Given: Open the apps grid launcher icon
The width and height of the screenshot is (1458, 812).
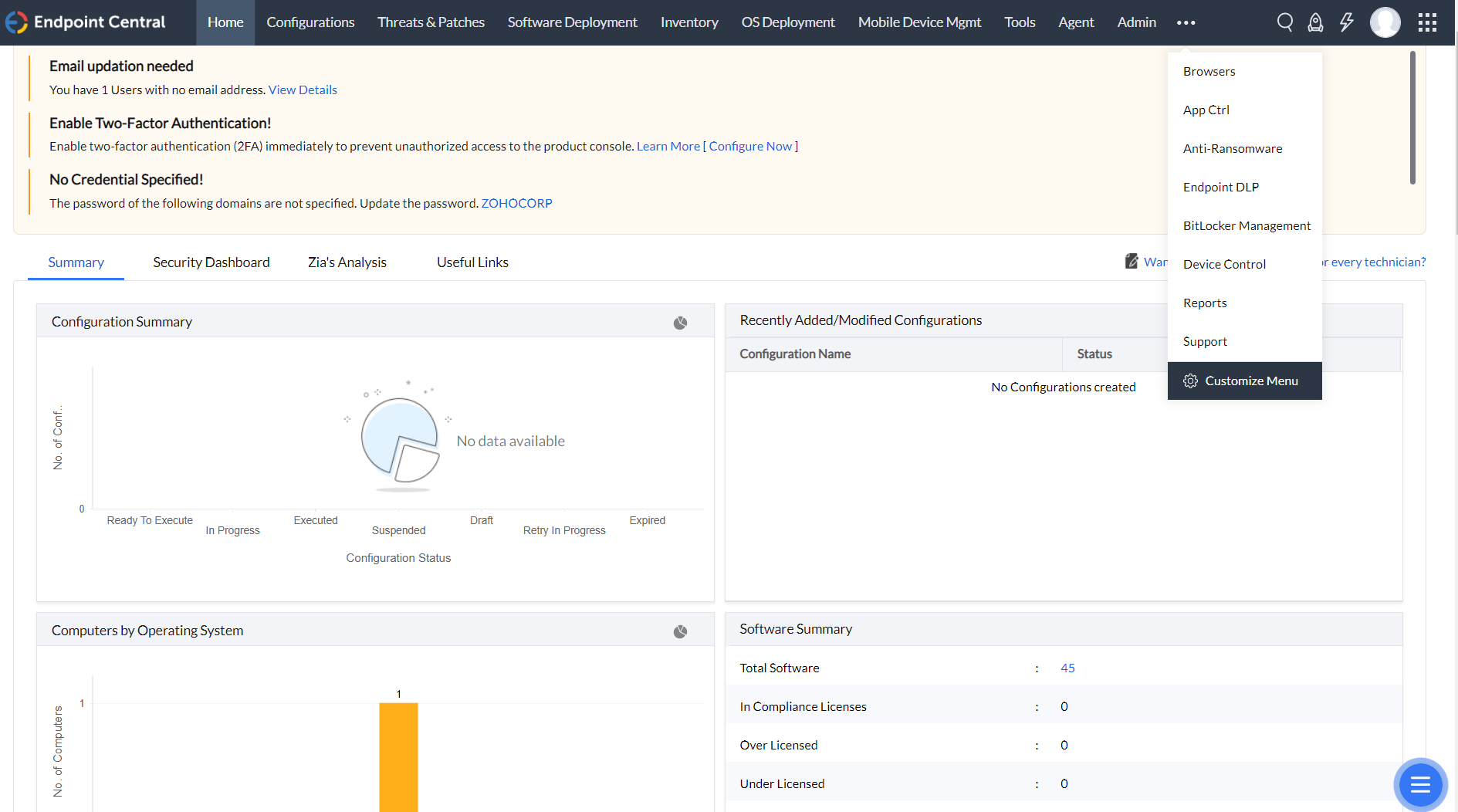Looking at the screenshot, I should click(x=1427, y=22).
